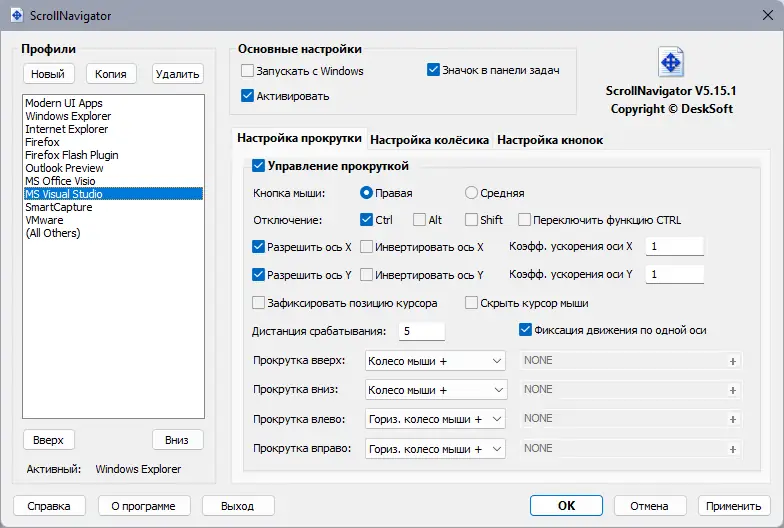
Task: Select Outlook Preview profile
Action: 114,168
